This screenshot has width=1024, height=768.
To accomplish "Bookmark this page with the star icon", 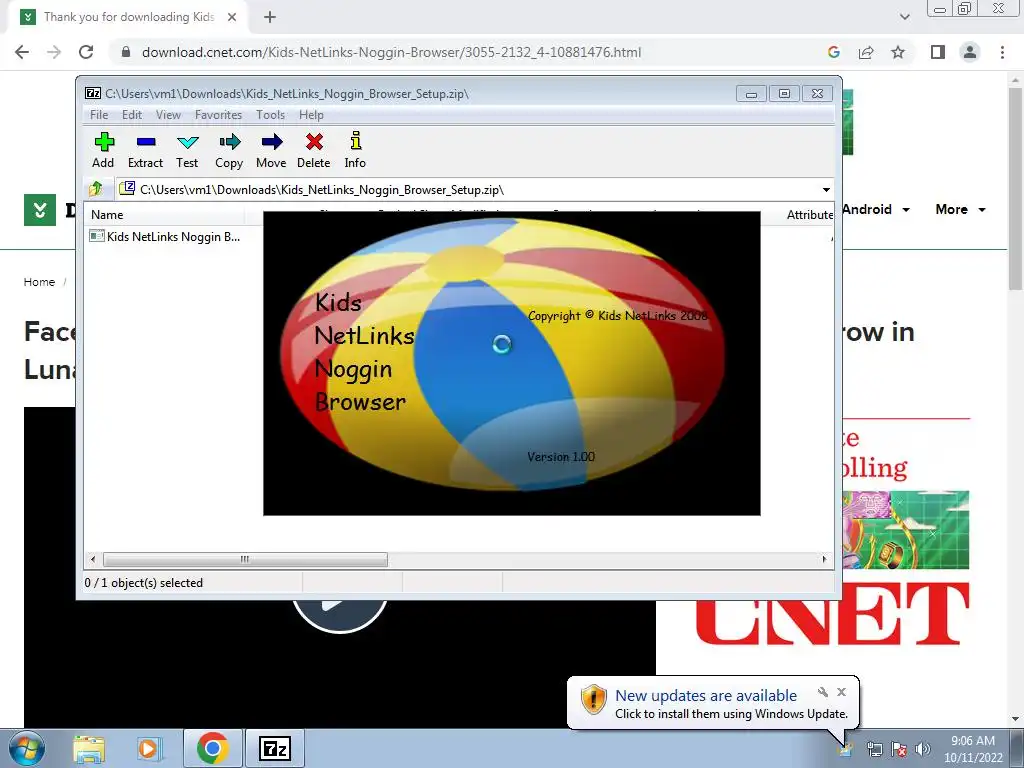I will coord(898,52).
